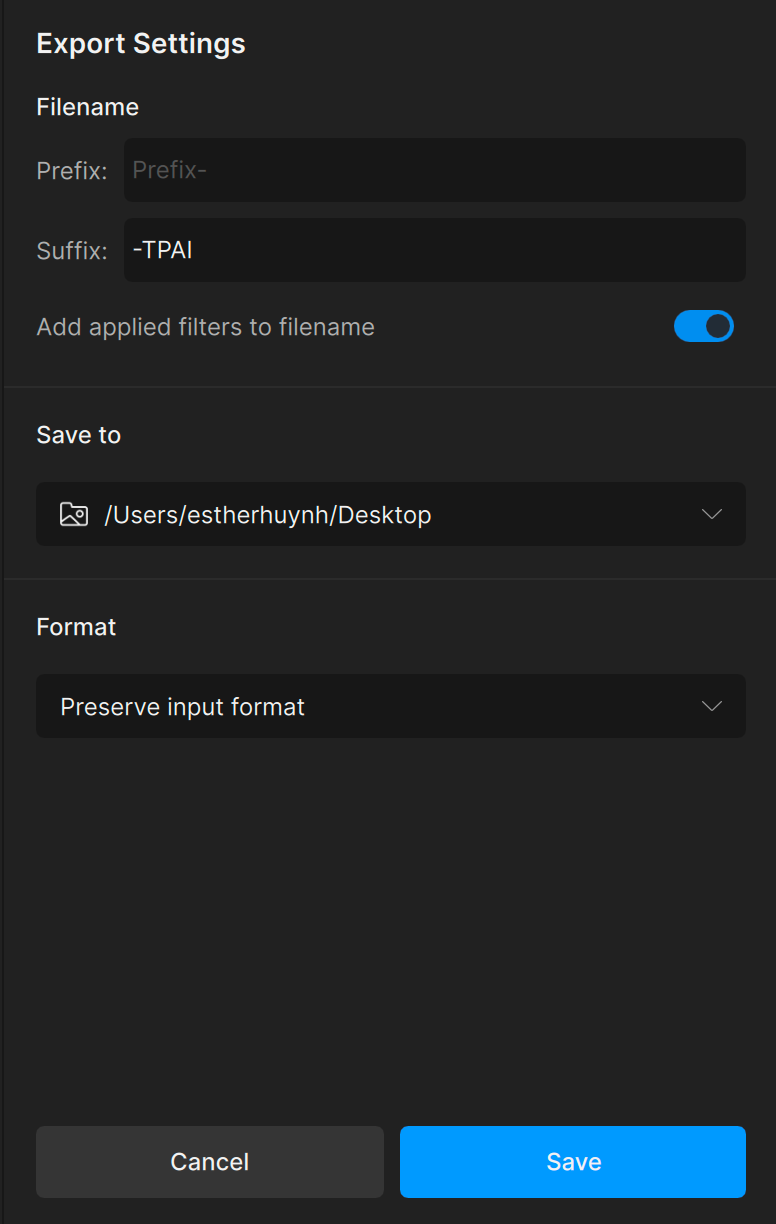Screen dimensions: 776x1224
Task: Click into the Prefix input field
Action: [434, 170]
